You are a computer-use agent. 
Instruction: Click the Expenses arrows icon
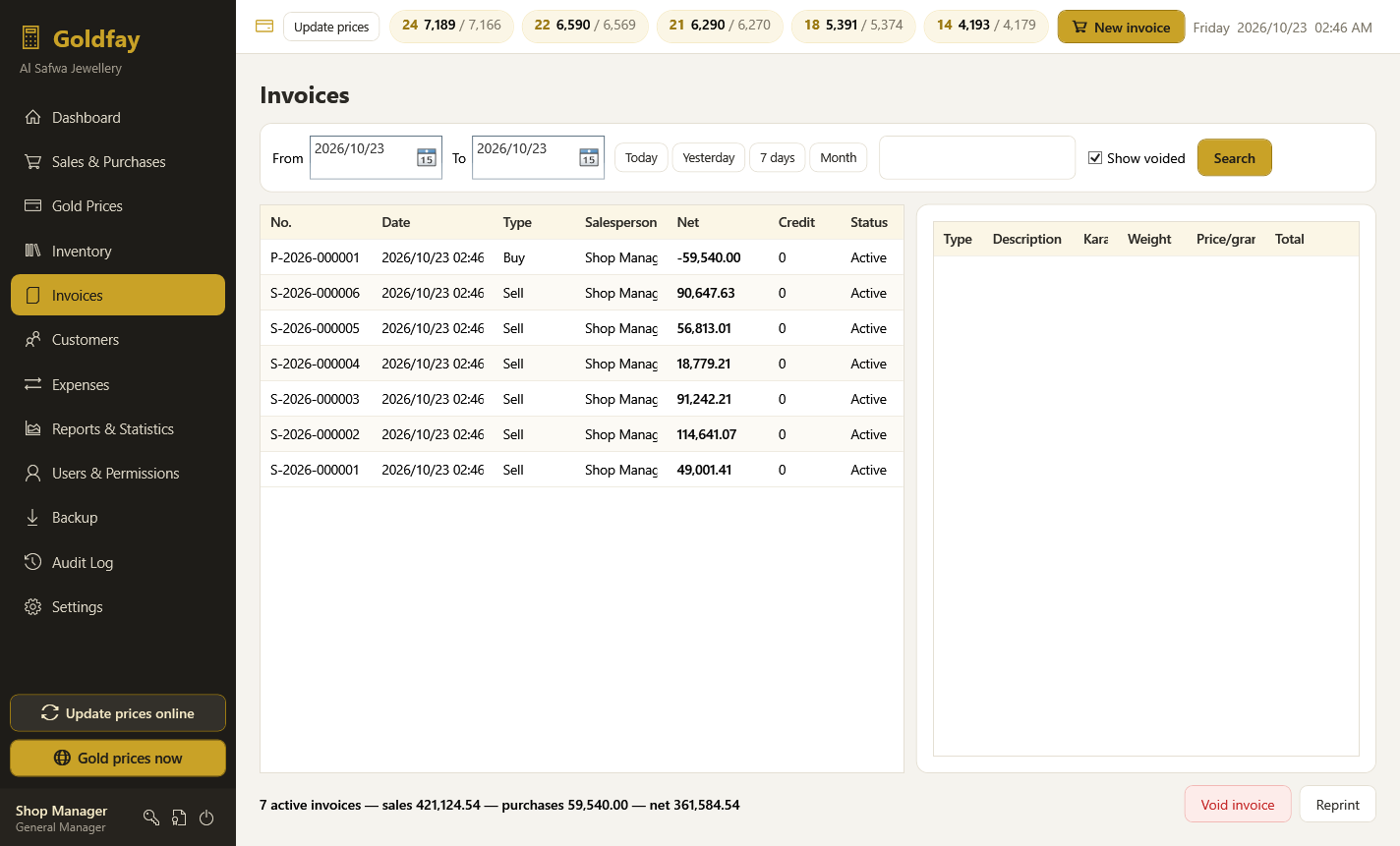33,384
